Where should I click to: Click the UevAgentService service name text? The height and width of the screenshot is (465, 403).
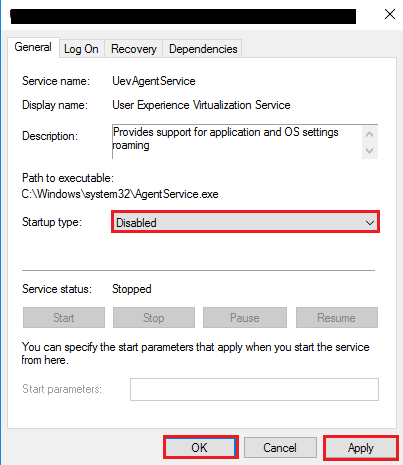point(154,81)
